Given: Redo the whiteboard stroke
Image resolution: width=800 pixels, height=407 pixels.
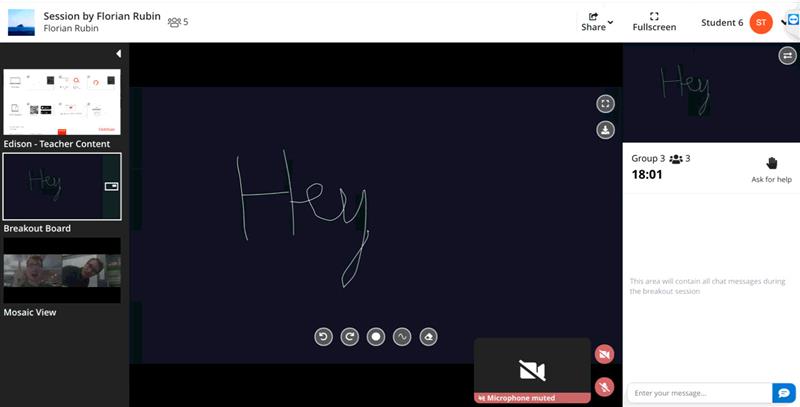Looking at the screenshot, I should (350, 337).
